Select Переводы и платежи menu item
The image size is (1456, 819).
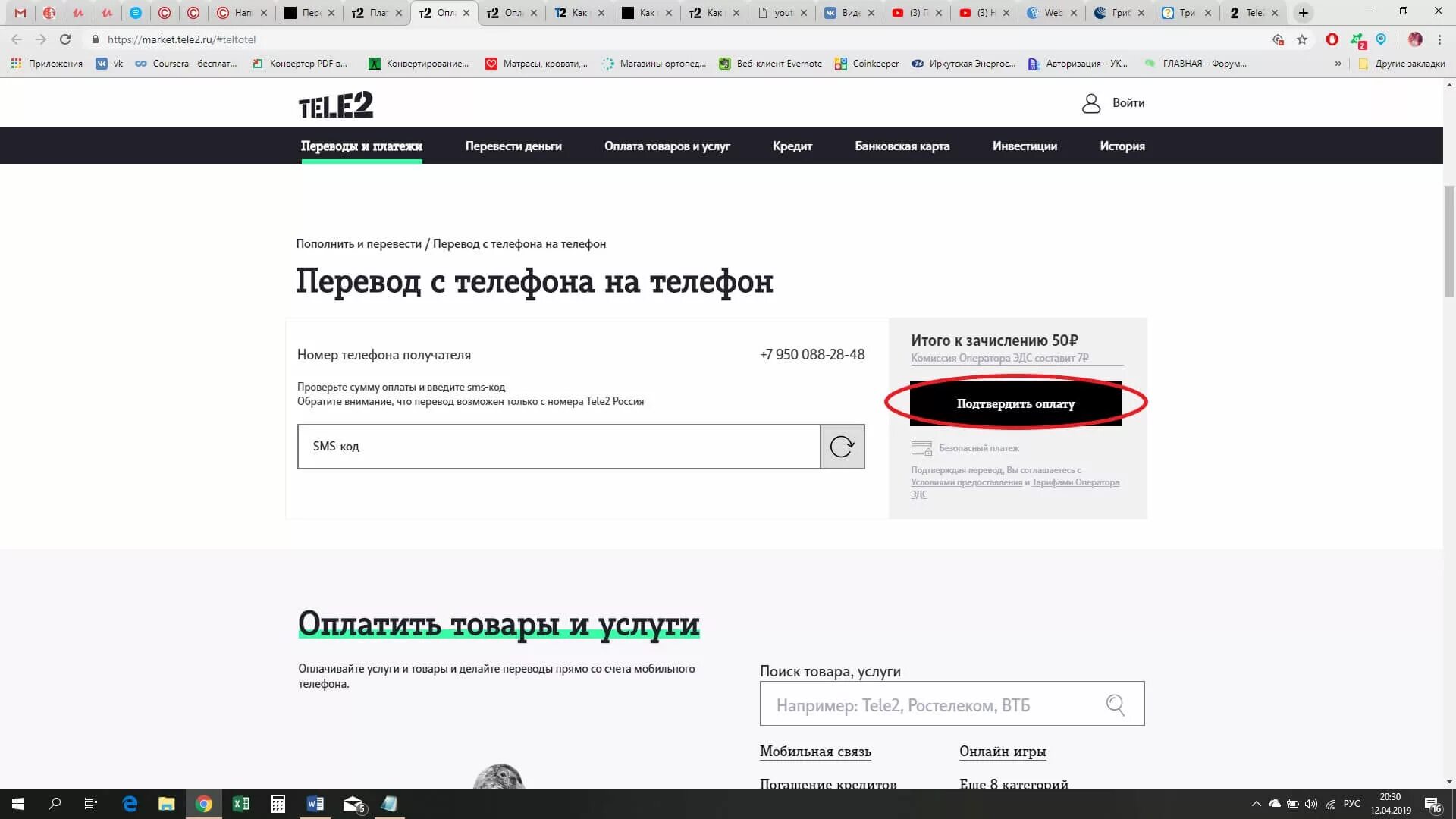[x=362, y=146]
